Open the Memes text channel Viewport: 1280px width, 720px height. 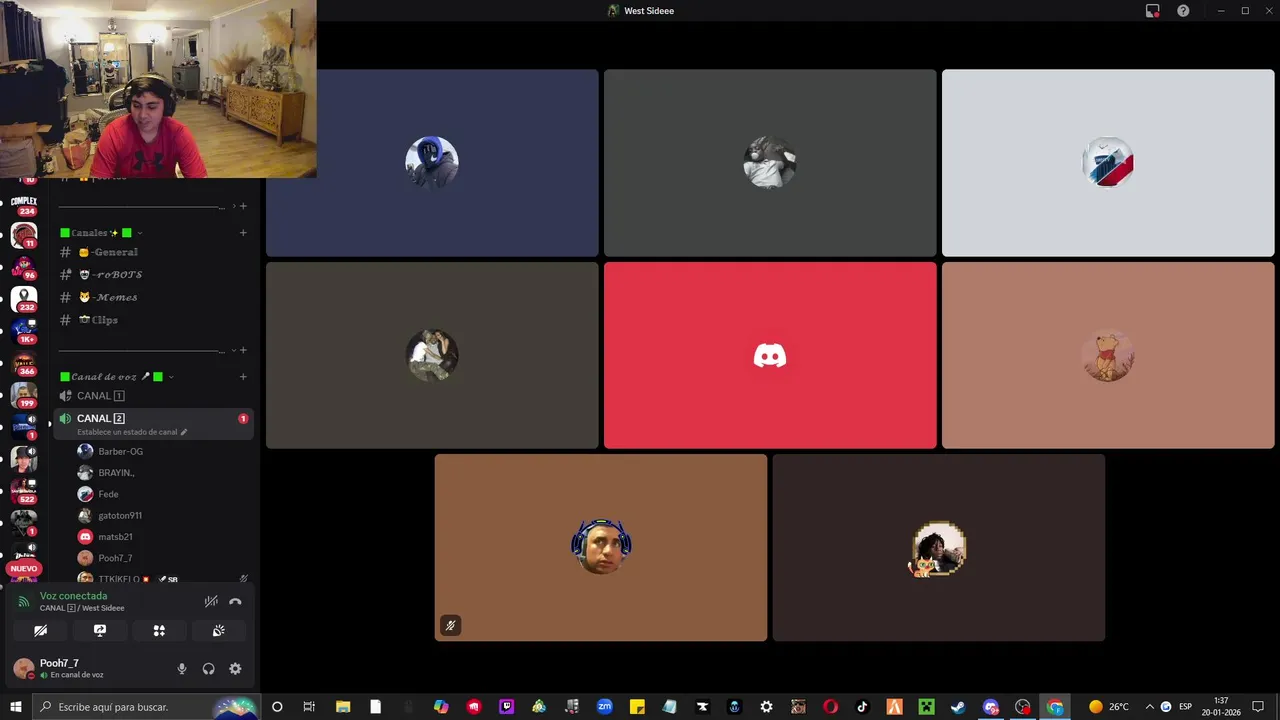152,297
